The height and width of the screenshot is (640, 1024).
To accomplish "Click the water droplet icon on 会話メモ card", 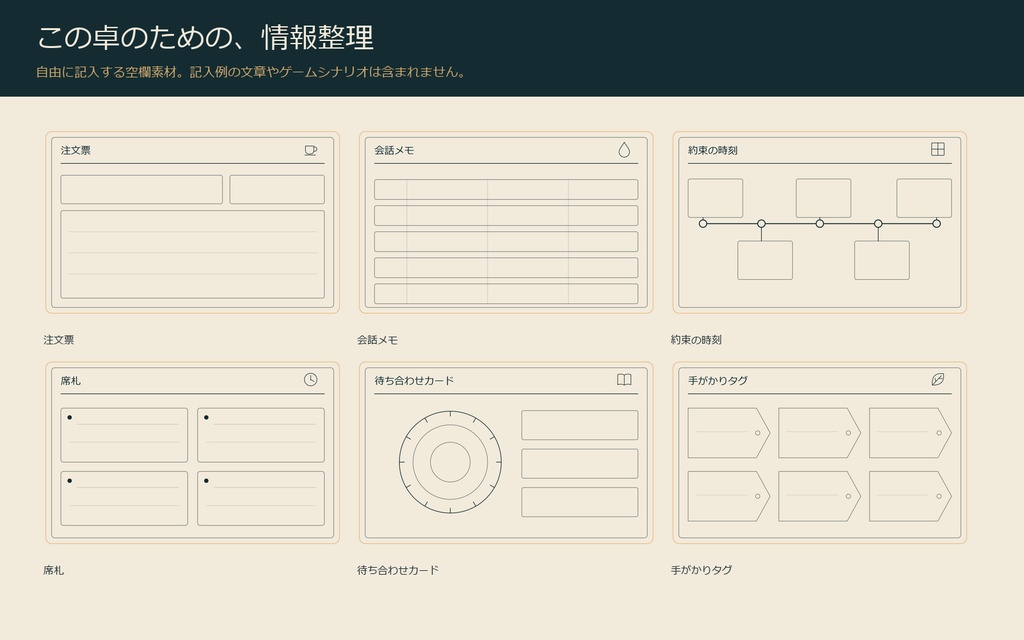I will click(x=624, y=150).
